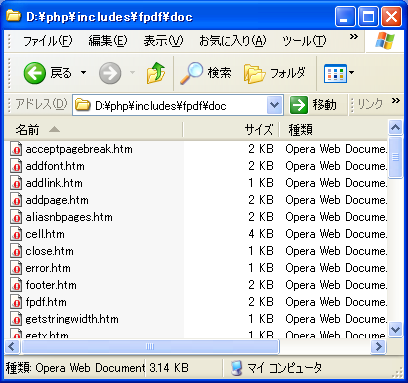Click the horizontal scrollbar left arrow
408x383 pixels.
click(12, 347)
